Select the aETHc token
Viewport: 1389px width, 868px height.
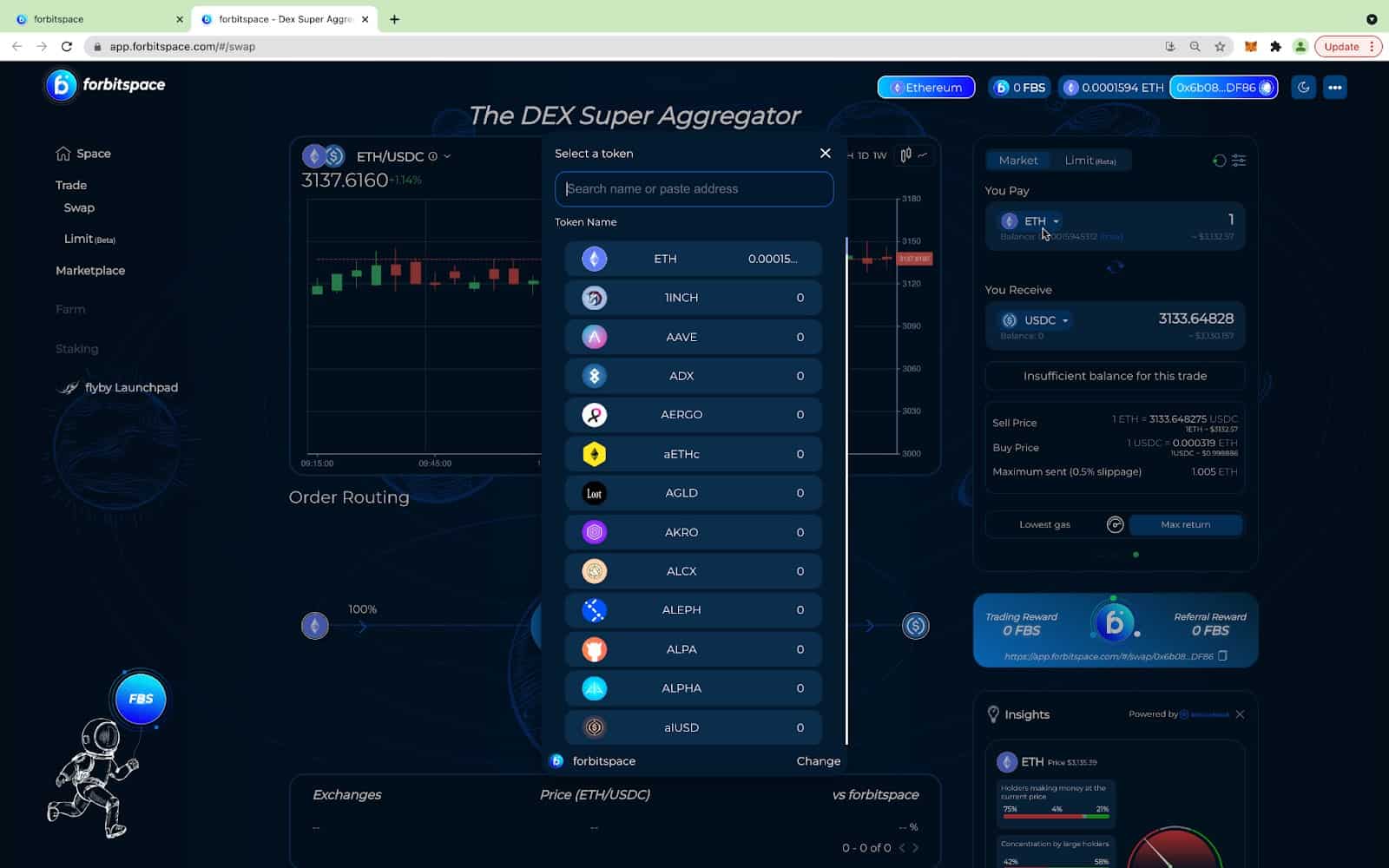[x=693, y=454]
